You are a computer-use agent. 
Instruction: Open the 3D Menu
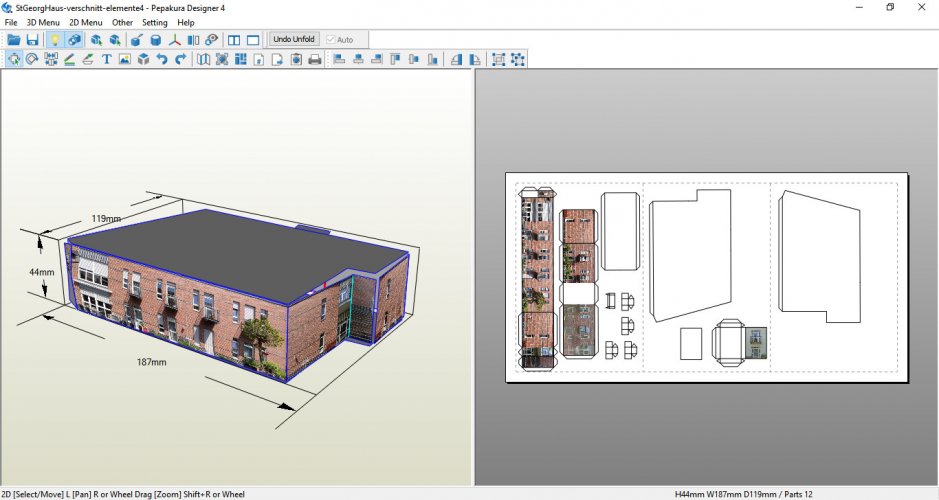(x=43, y=22)
